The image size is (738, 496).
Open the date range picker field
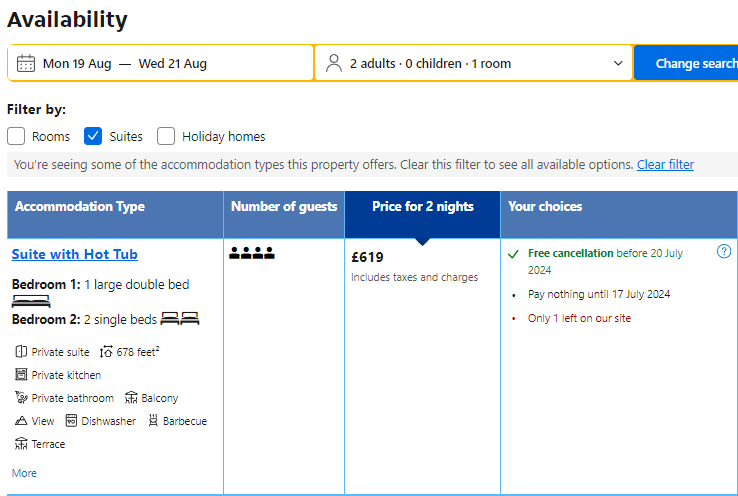tap(160, 63)
